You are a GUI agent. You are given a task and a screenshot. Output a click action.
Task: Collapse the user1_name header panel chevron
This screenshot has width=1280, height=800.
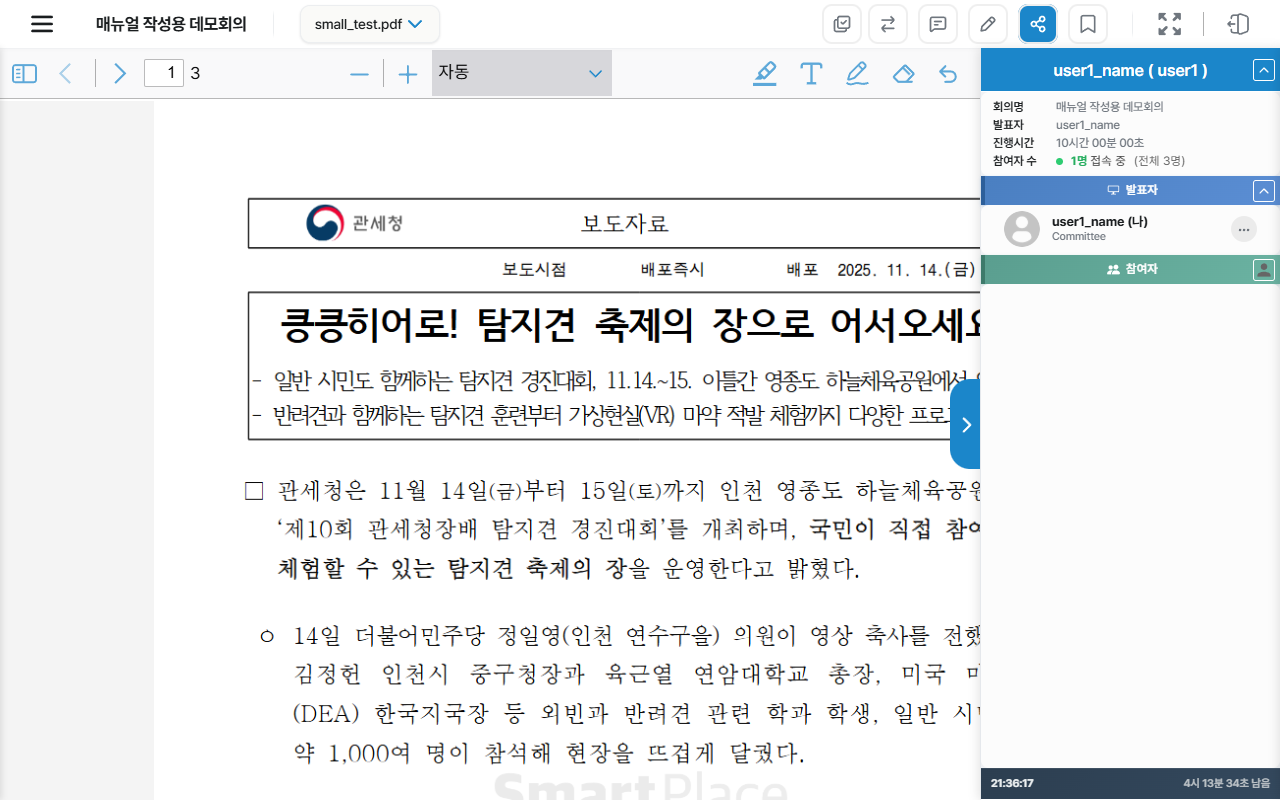(1264, 70)
